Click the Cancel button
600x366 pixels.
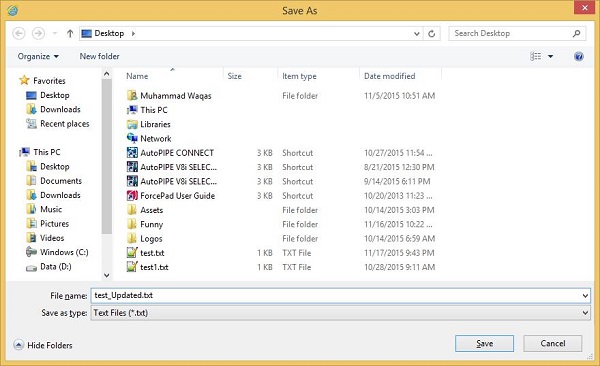[553, 343]
